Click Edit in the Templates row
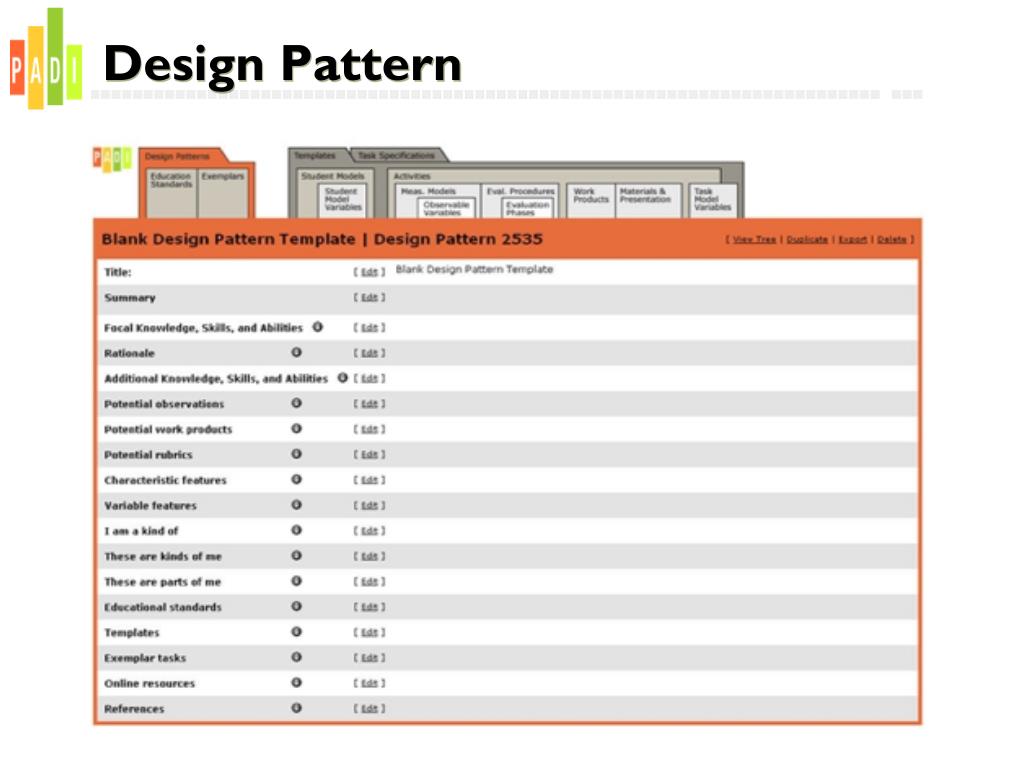1024x768 pixels. pyautogui.click(x=370, y=633)
